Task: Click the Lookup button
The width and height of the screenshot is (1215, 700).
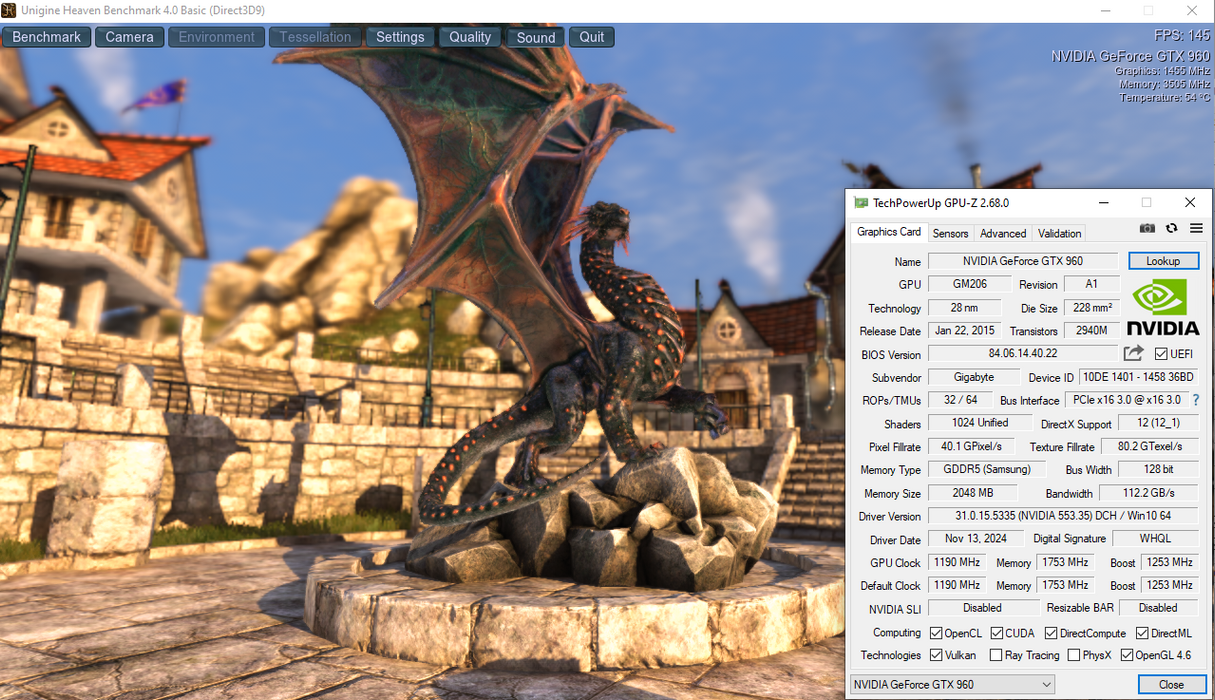Action: [1163, 261]
